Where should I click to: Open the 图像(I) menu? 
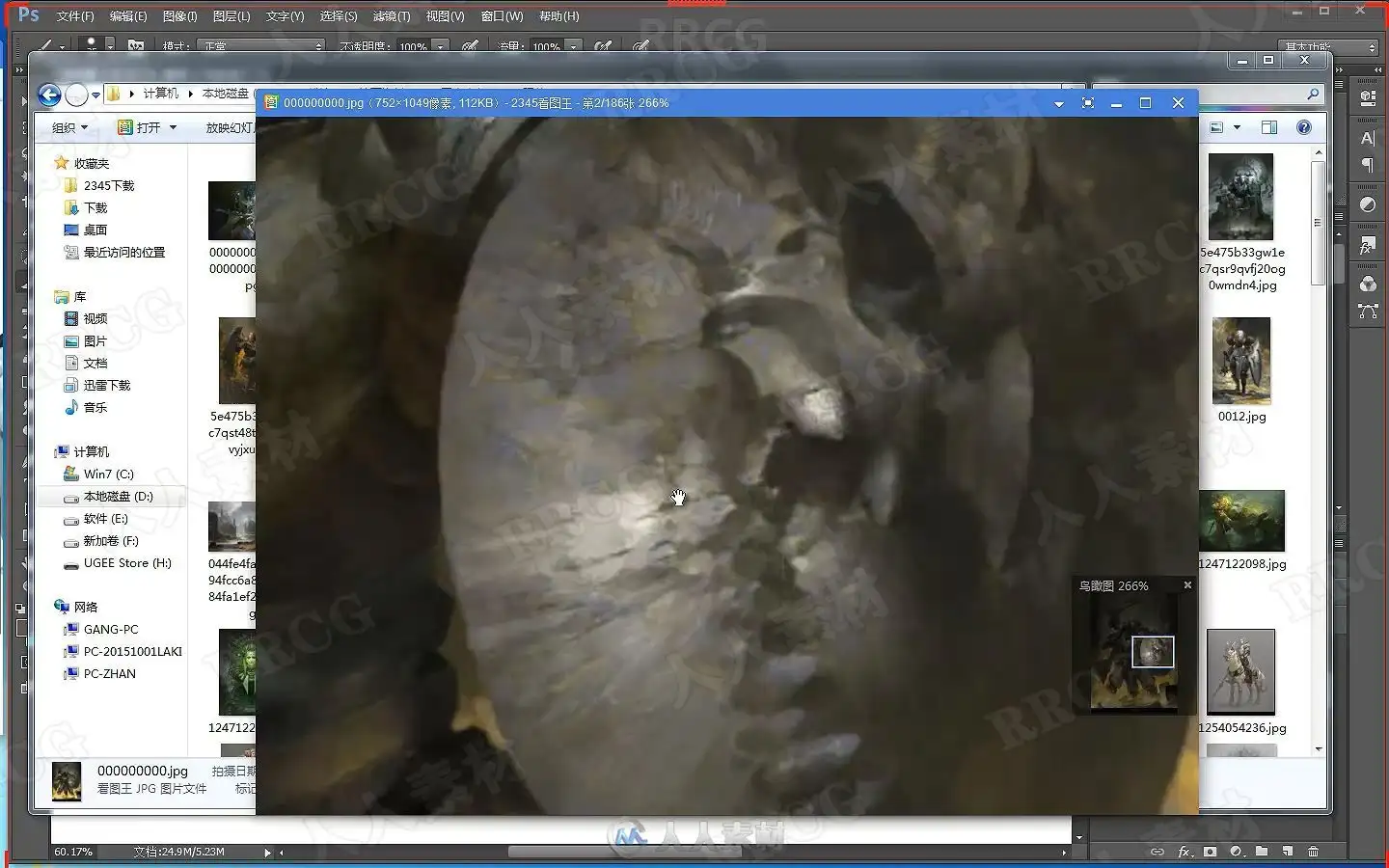click(x=179, y=16)
